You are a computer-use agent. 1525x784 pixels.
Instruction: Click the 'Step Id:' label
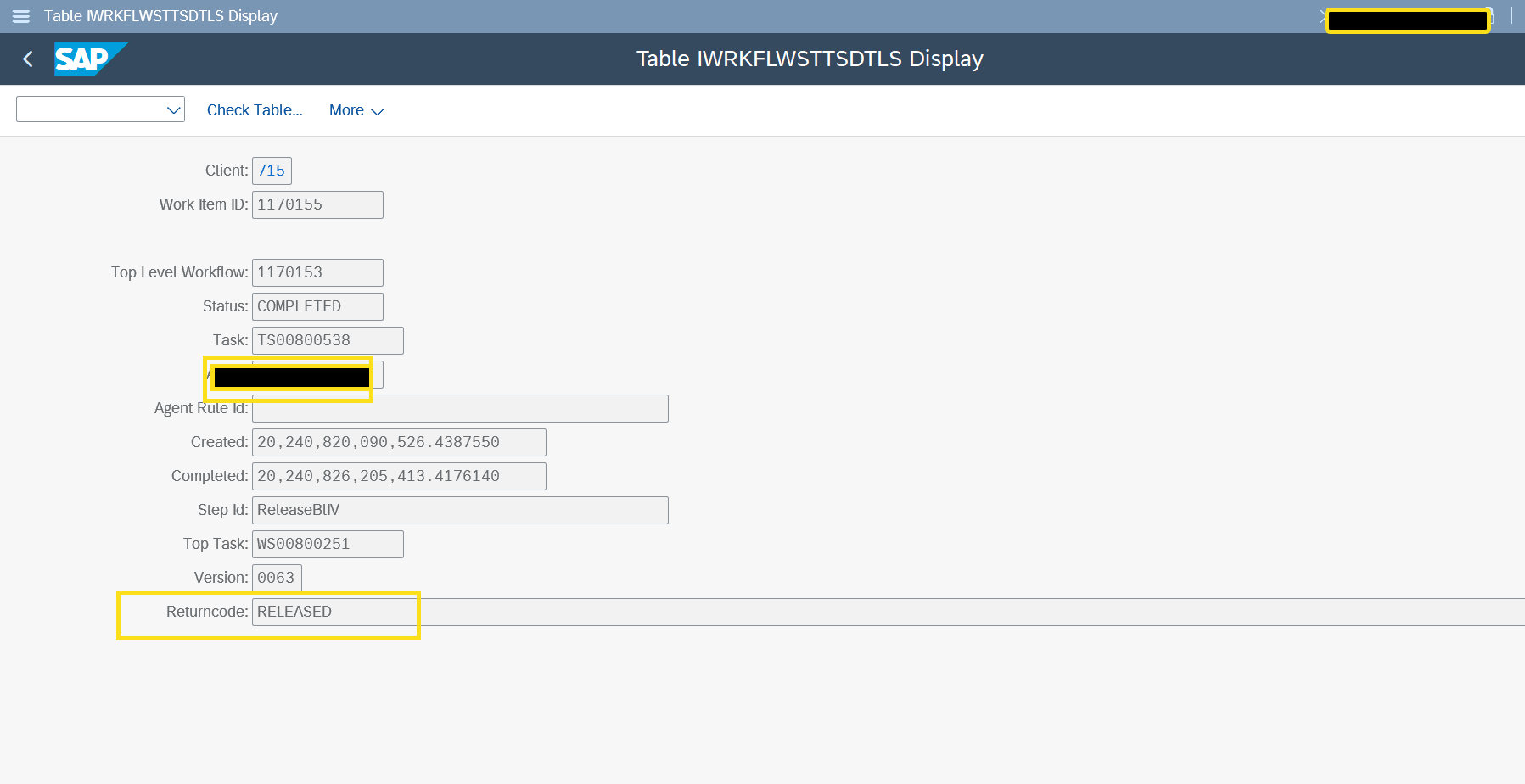coord(223,510)
